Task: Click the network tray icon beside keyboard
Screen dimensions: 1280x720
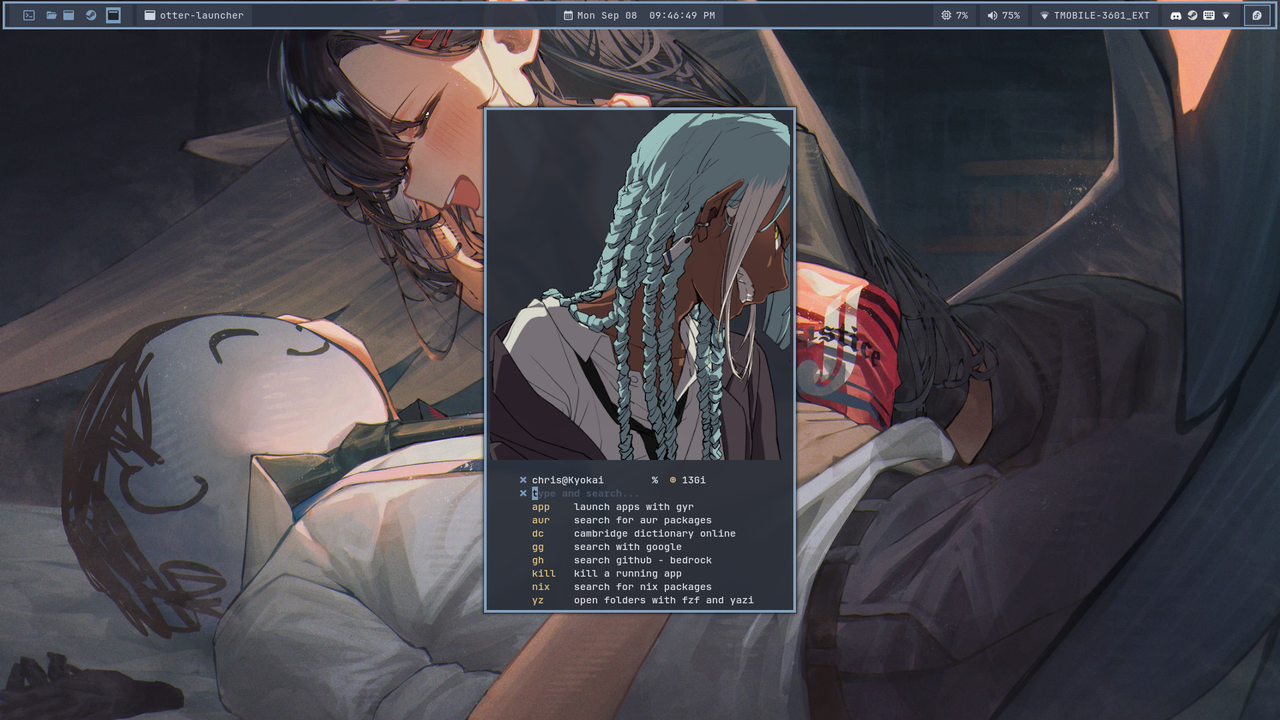Action: (1226, 15)
